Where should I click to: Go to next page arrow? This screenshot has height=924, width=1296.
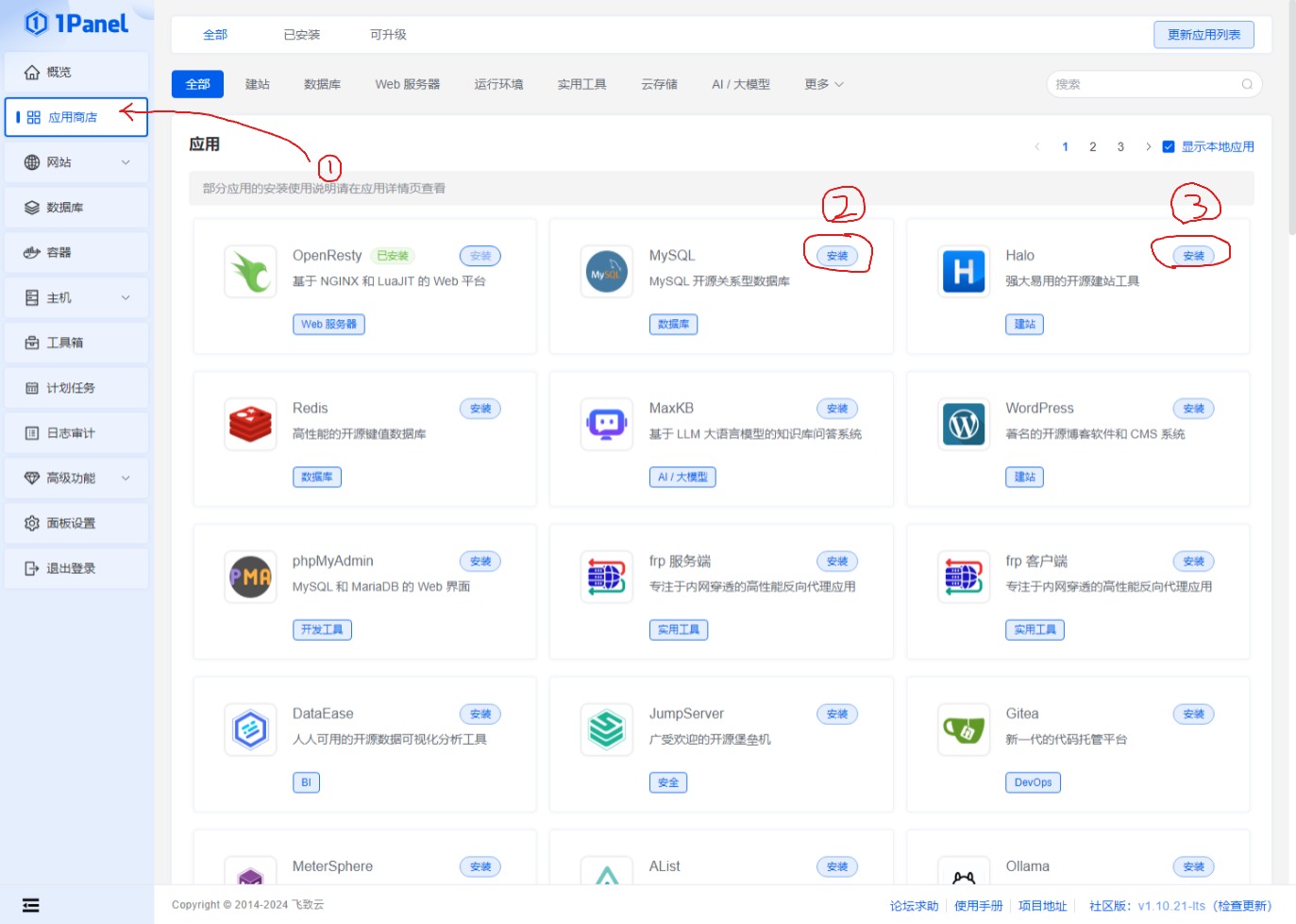tap(1148, 146)
